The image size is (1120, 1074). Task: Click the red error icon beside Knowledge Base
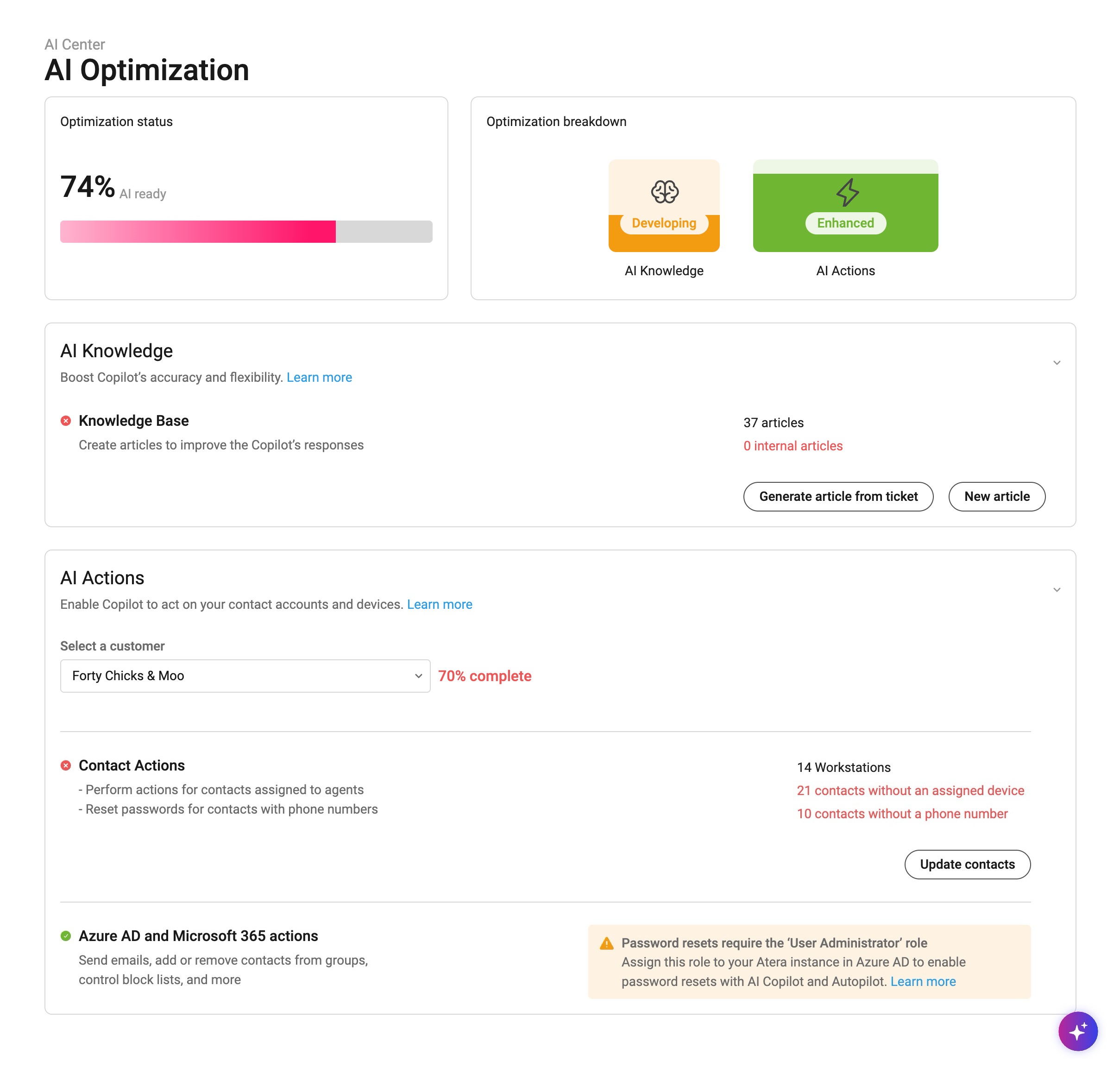coord(66,421)
